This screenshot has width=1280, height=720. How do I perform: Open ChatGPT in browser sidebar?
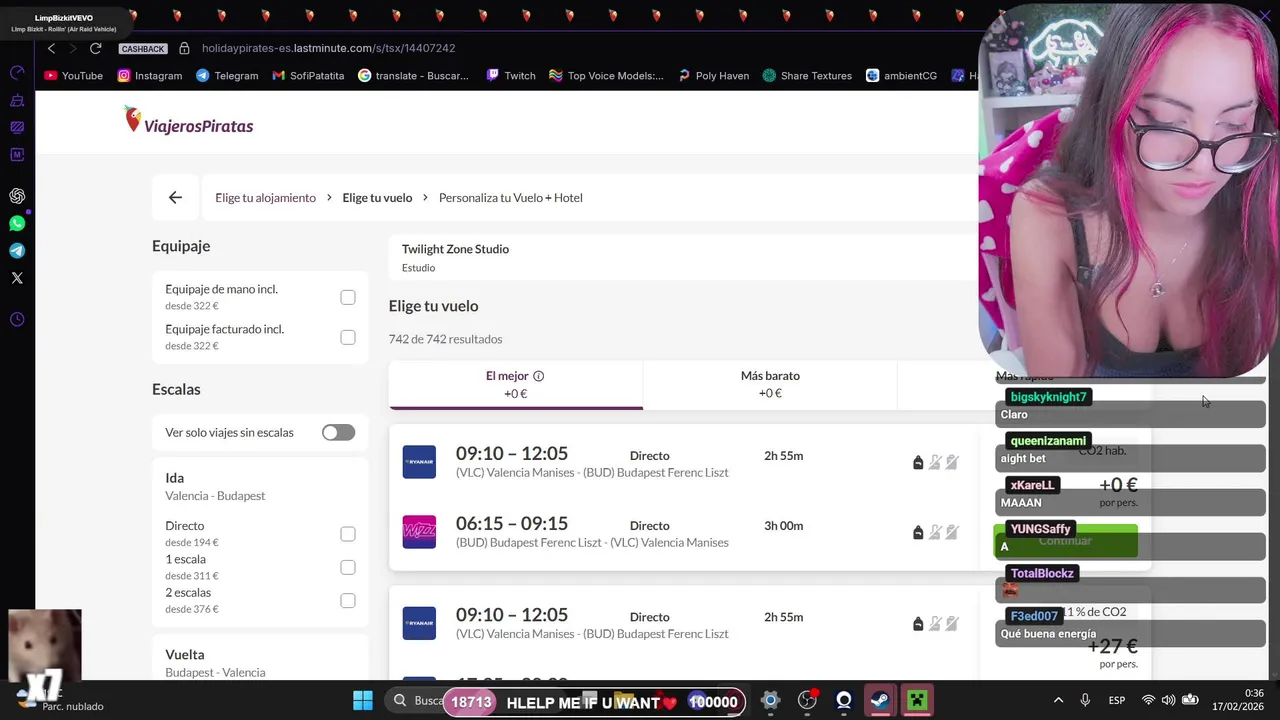[x=17, y=196]
